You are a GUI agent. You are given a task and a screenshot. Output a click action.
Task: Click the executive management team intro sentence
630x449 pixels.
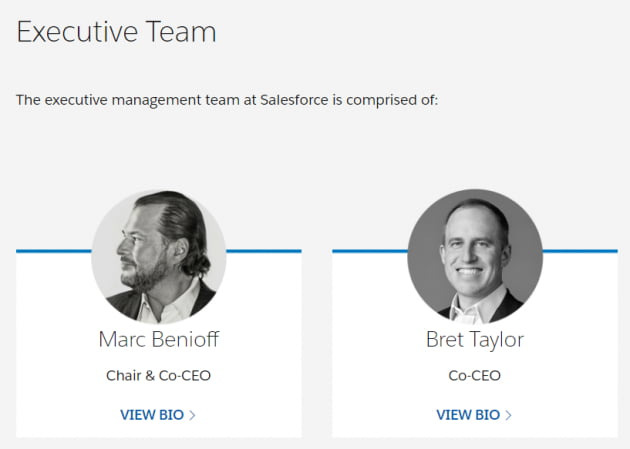pyautogui.click(x=227, y=100)
